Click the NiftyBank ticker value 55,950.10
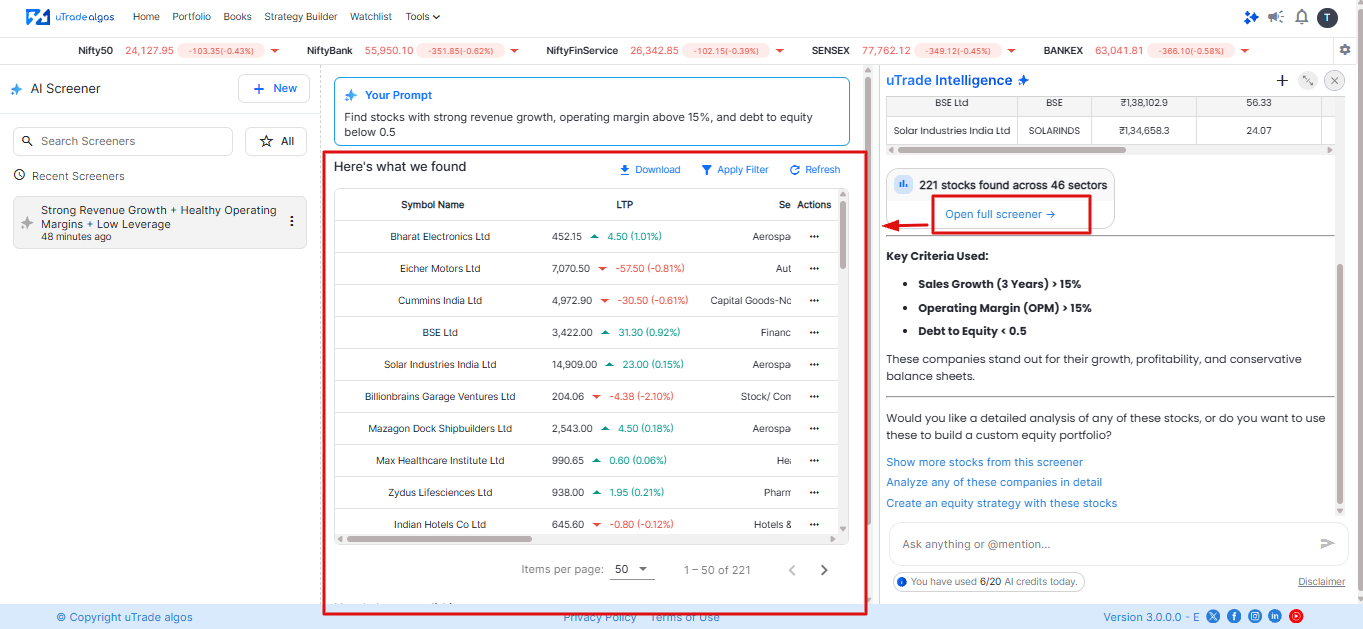Viewport: 1363px width, 629px height. click(x=389, y=50)
